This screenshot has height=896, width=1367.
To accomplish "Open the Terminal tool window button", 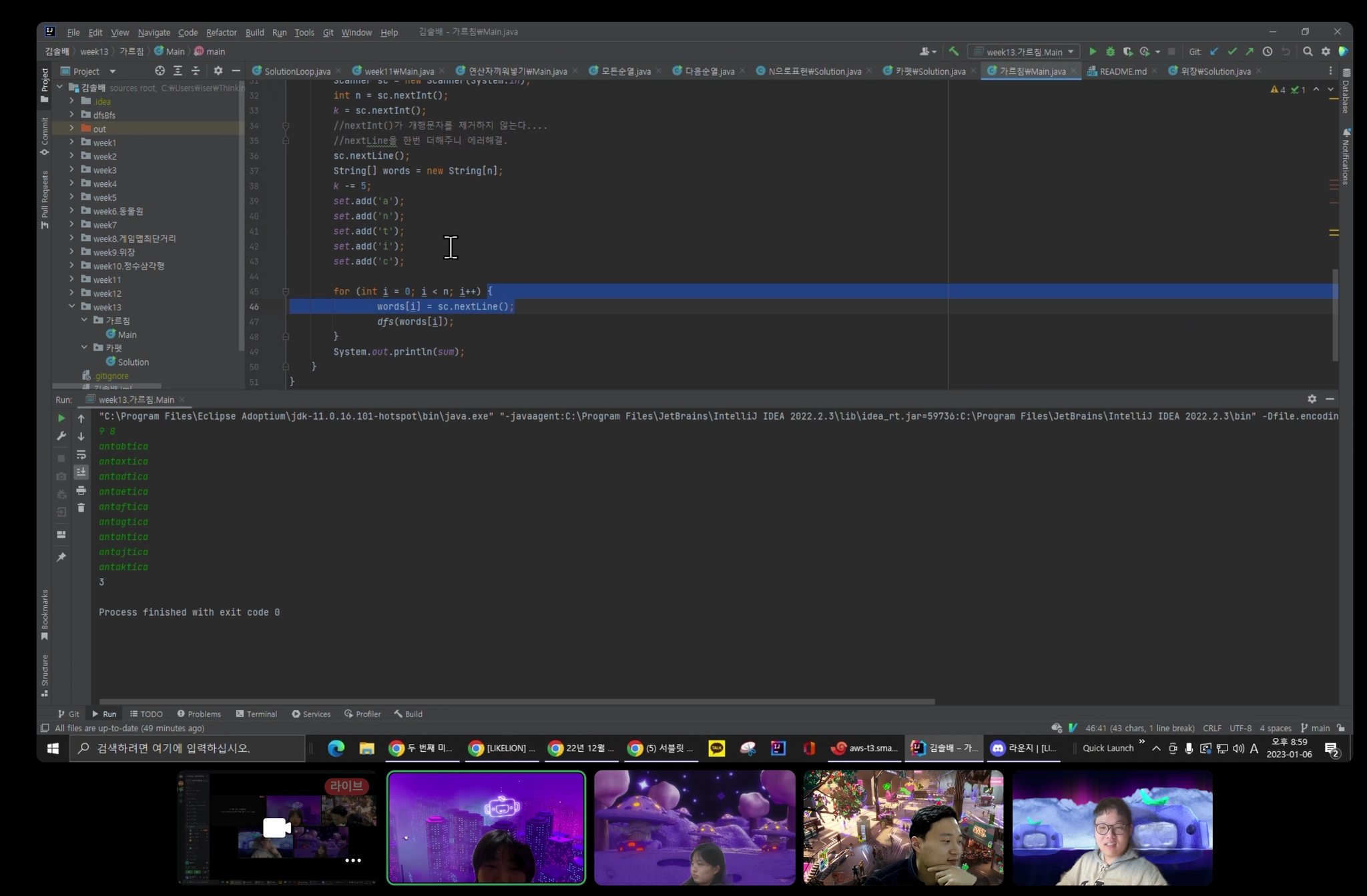I will coord(256,714).
